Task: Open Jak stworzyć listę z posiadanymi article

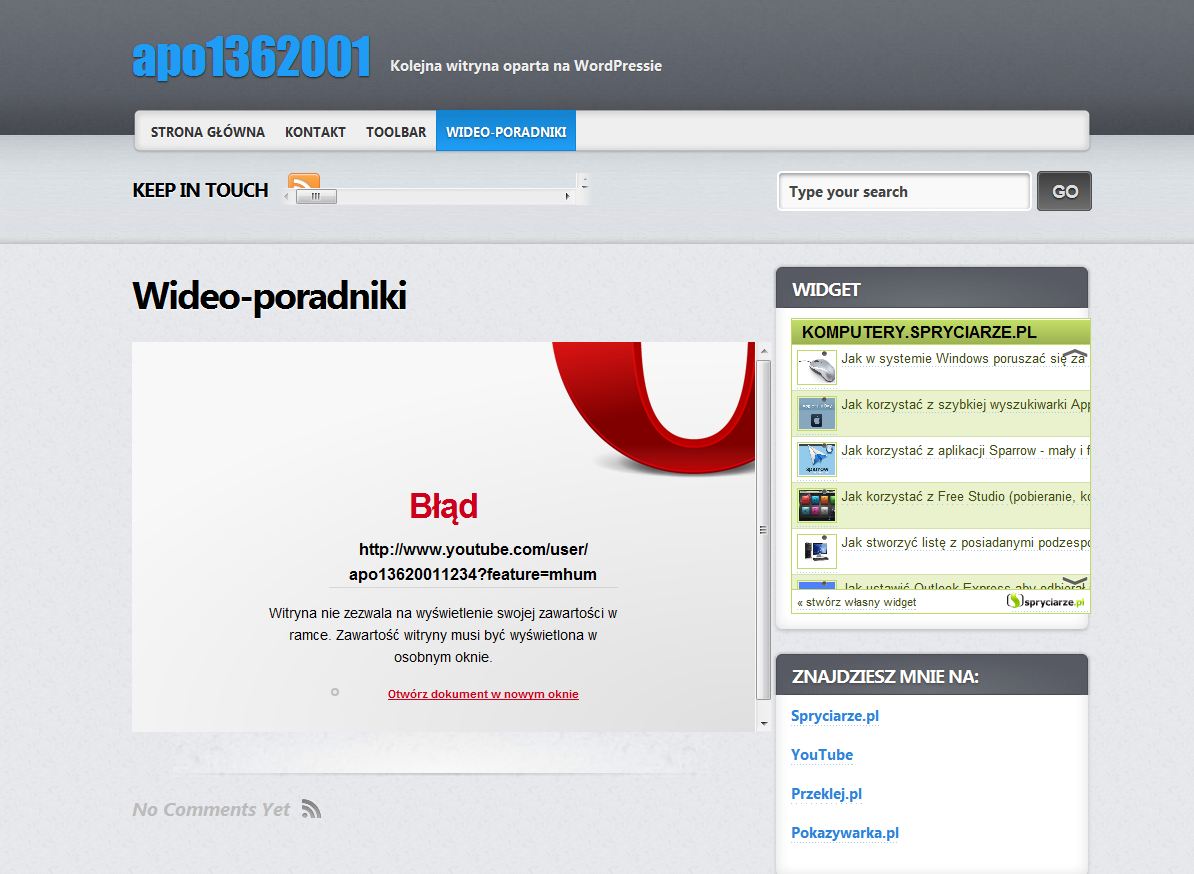Action: 965,542
